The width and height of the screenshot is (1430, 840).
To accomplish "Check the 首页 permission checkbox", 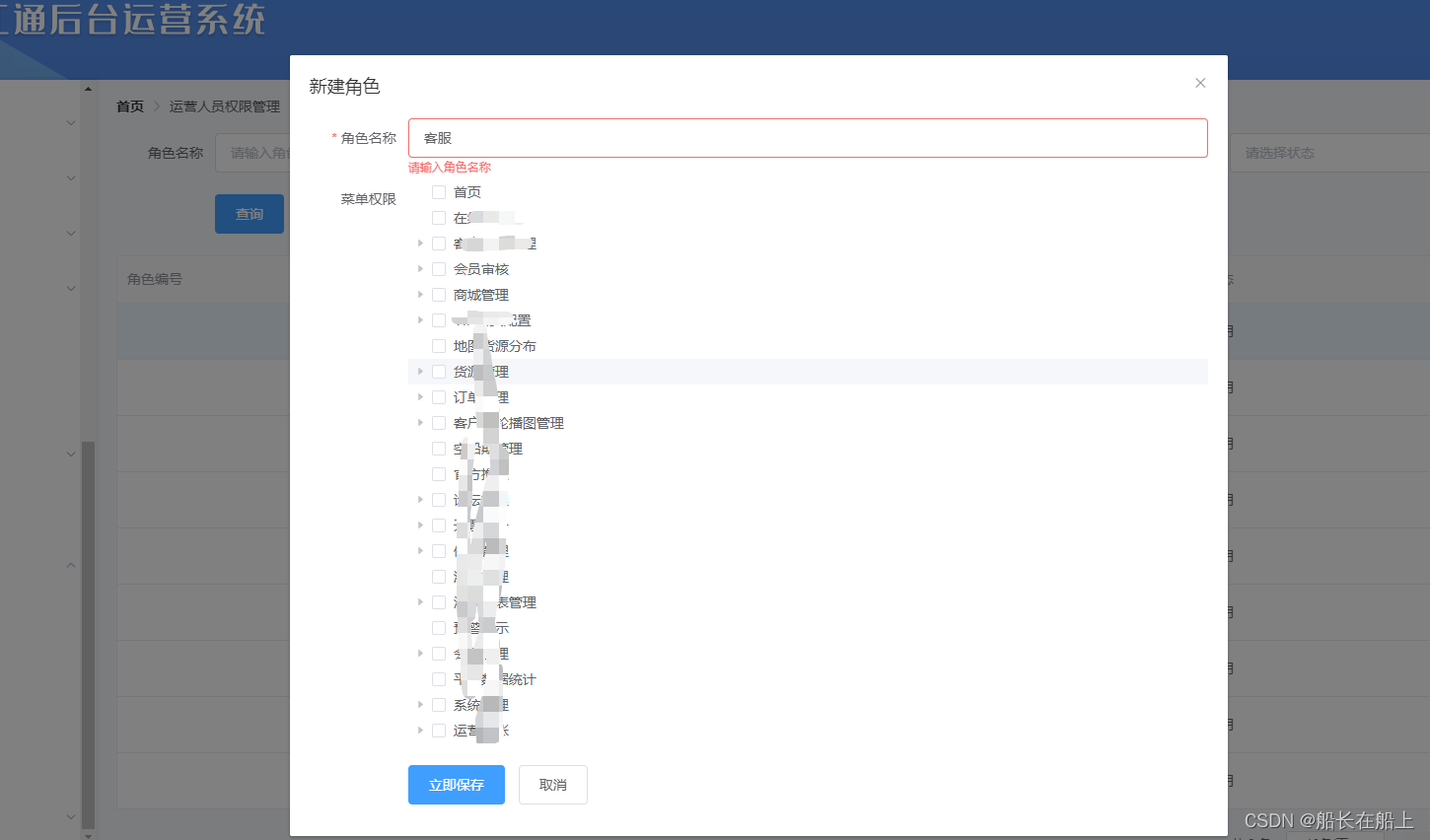I will coord(439,192).
